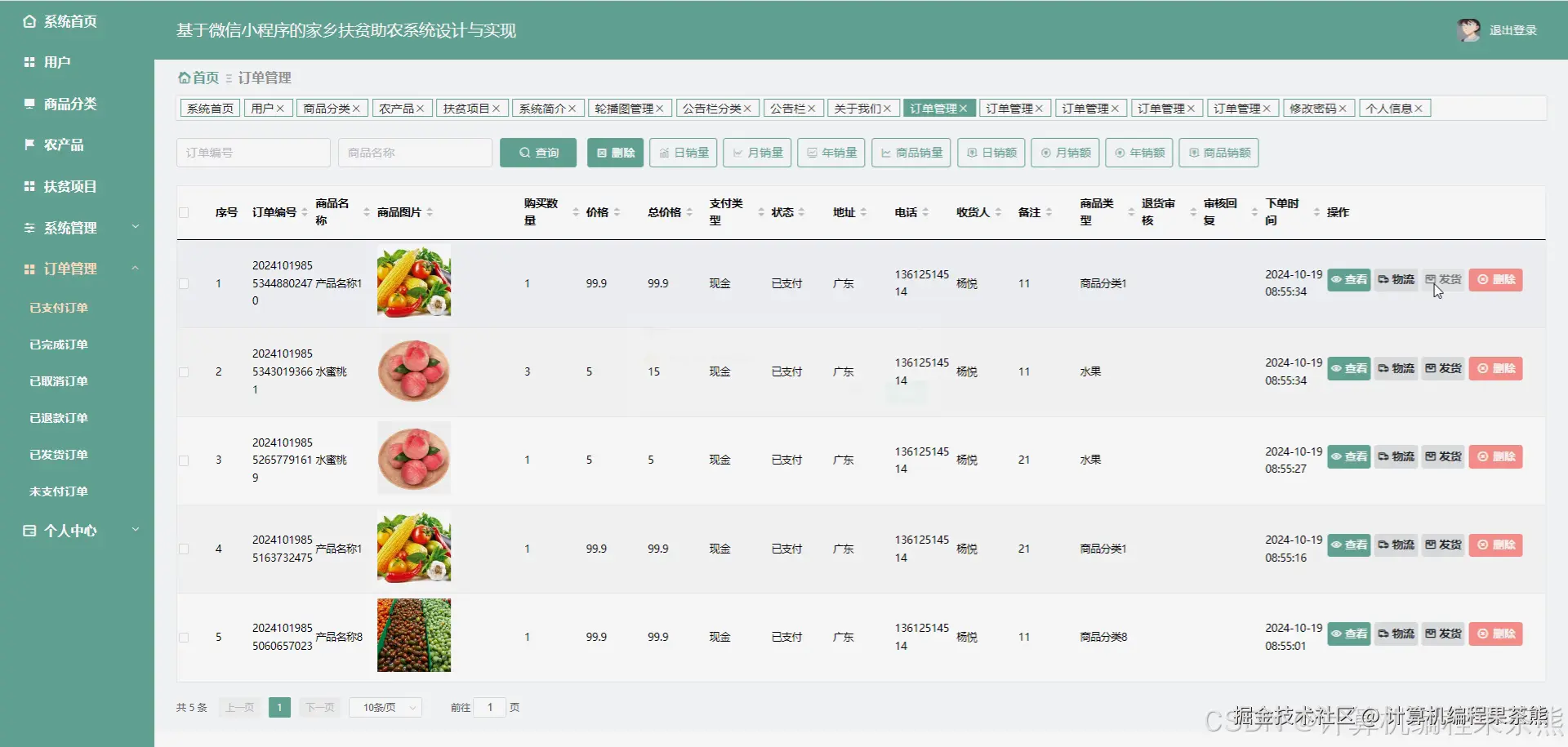Switch to the 系统首页 tab
The image size is (1568, 747).
point(210,109)
